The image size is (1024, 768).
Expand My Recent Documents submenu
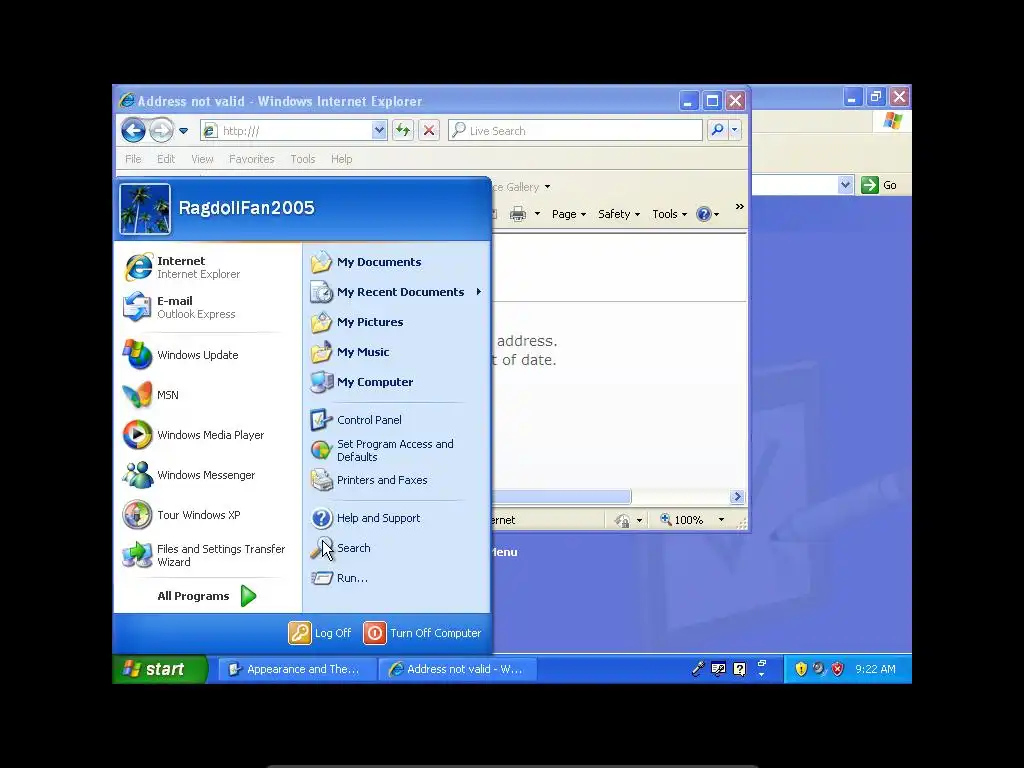click(396, 292)
